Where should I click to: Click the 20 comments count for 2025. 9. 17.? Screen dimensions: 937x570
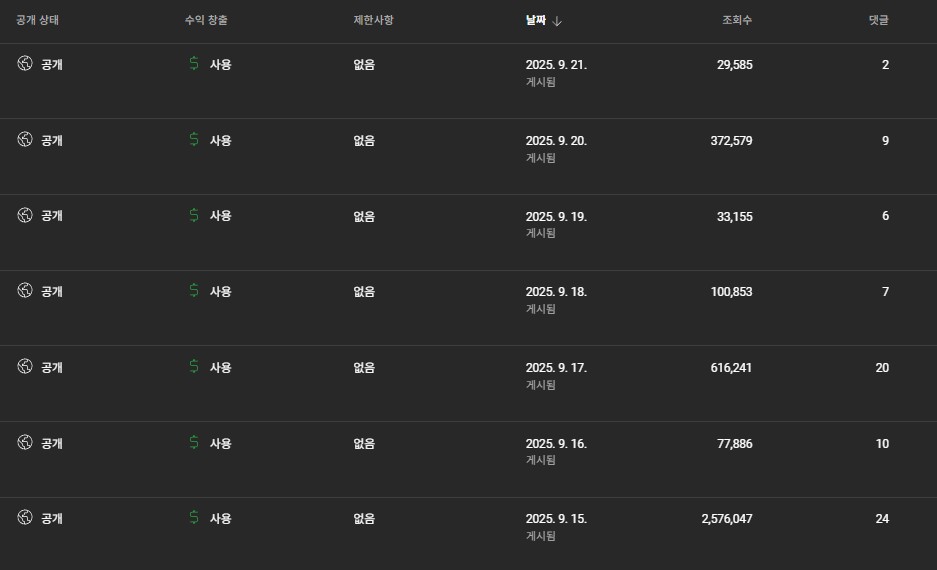882,367
